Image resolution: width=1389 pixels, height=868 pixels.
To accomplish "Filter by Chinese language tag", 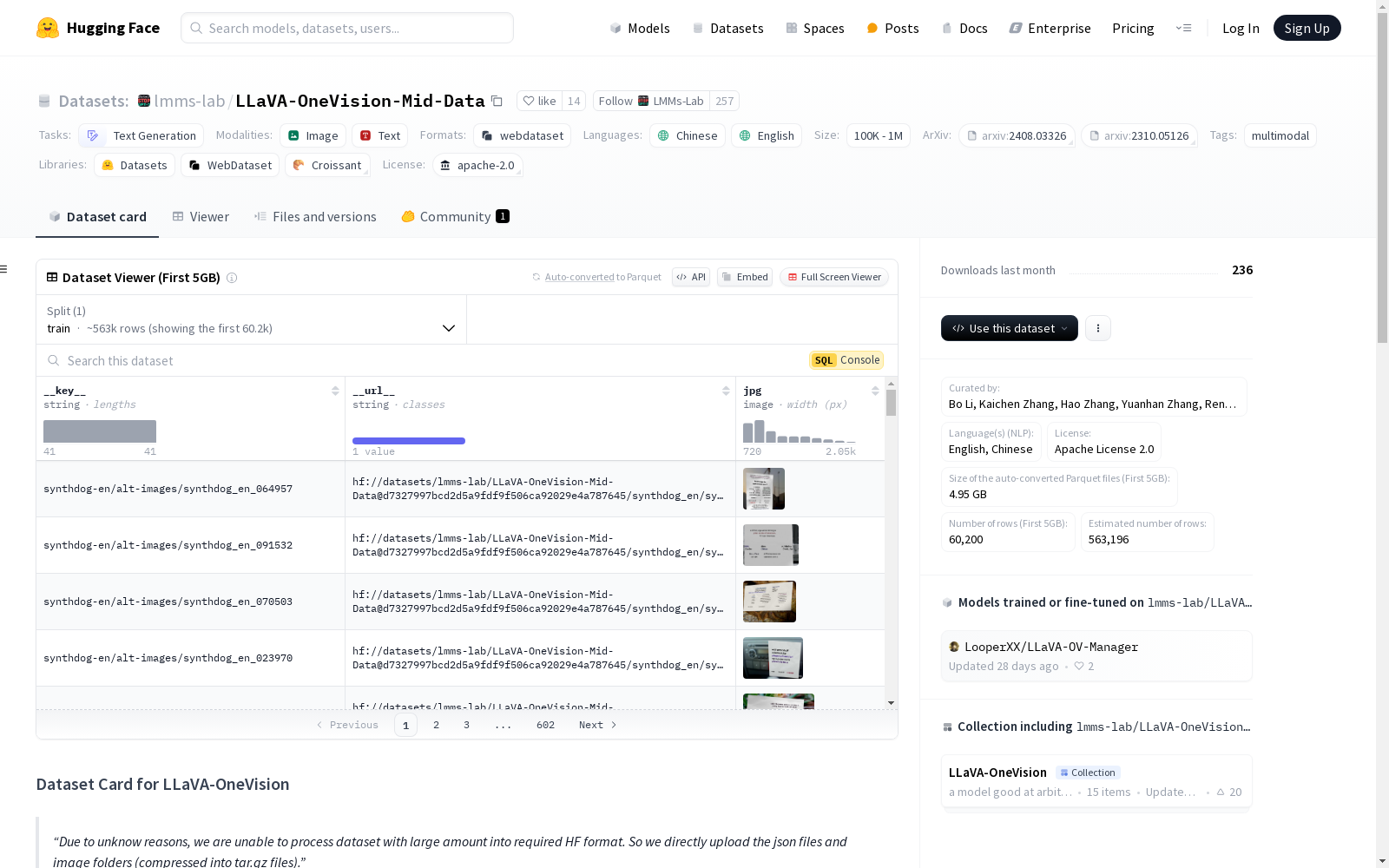I will 688,135.
